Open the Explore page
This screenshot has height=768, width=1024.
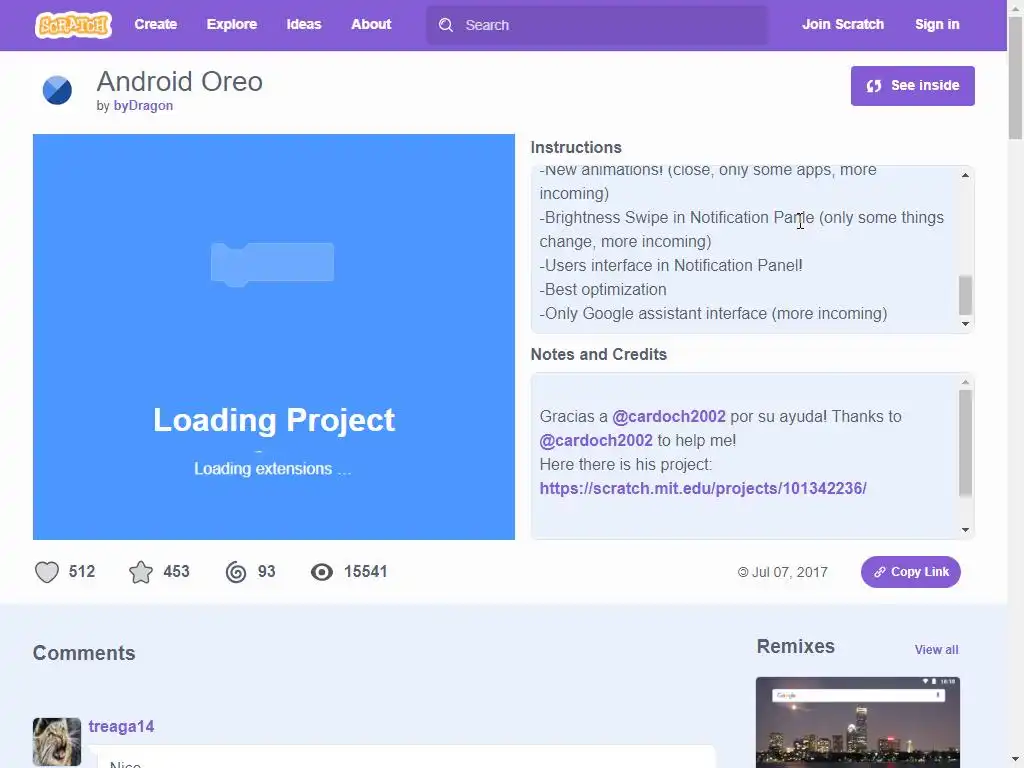pyautogui.click(x=232, y=24)
